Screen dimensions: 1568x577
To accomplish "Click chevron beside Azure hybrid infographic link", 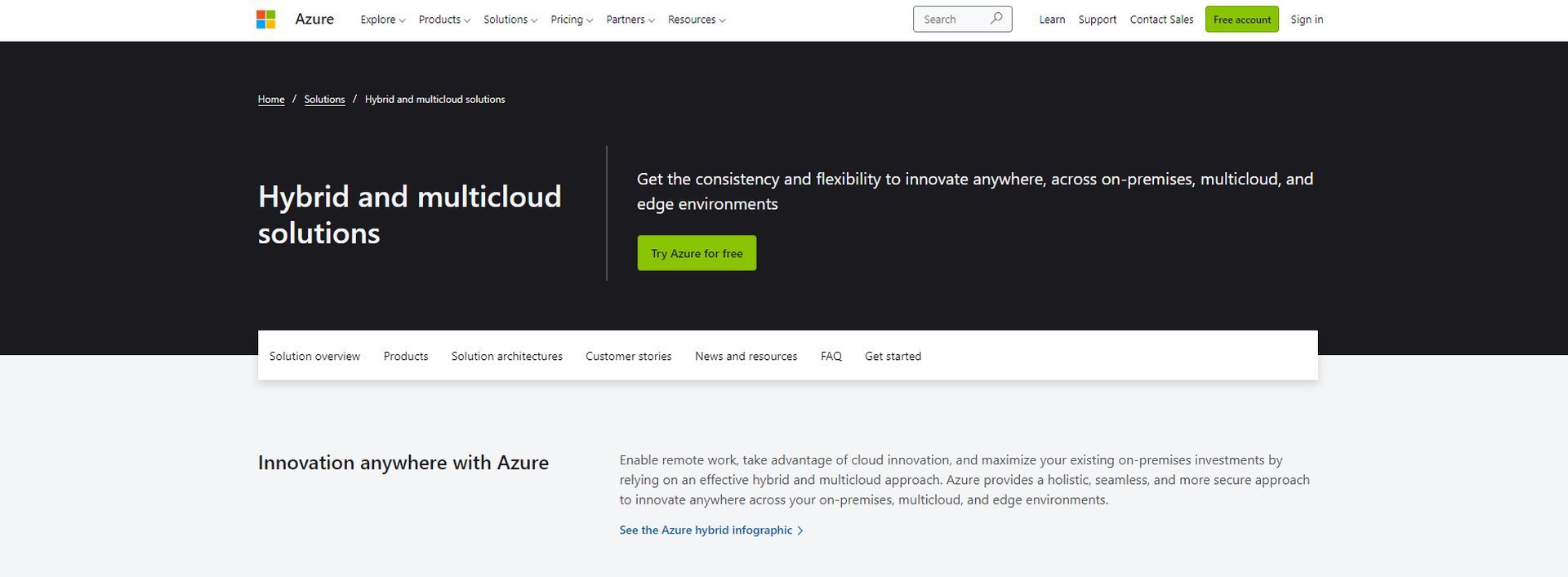I will coord(800,530).
